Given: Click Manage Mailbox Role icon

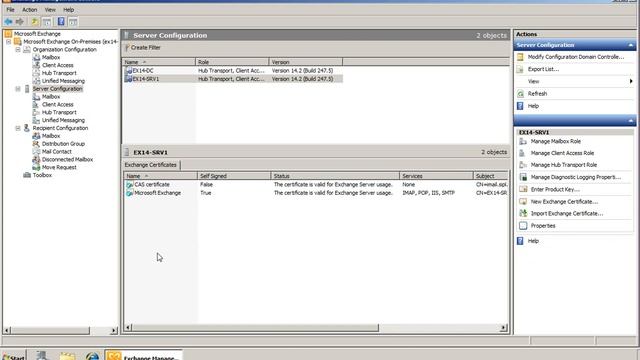Looking at the screenshot, I should pyautogui.click(x=523, y=141).
